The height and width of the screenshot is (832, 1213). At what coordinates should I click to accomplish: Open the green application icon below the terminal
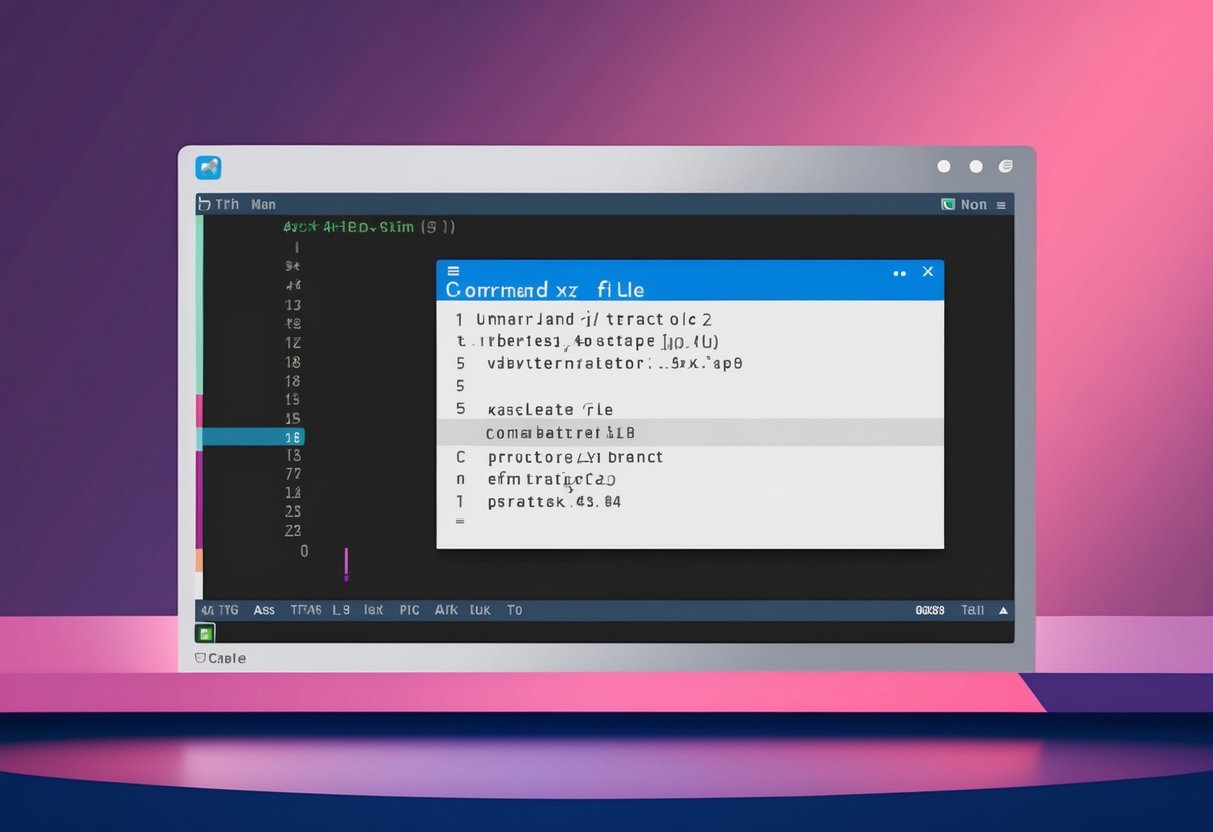pos(205,632)
